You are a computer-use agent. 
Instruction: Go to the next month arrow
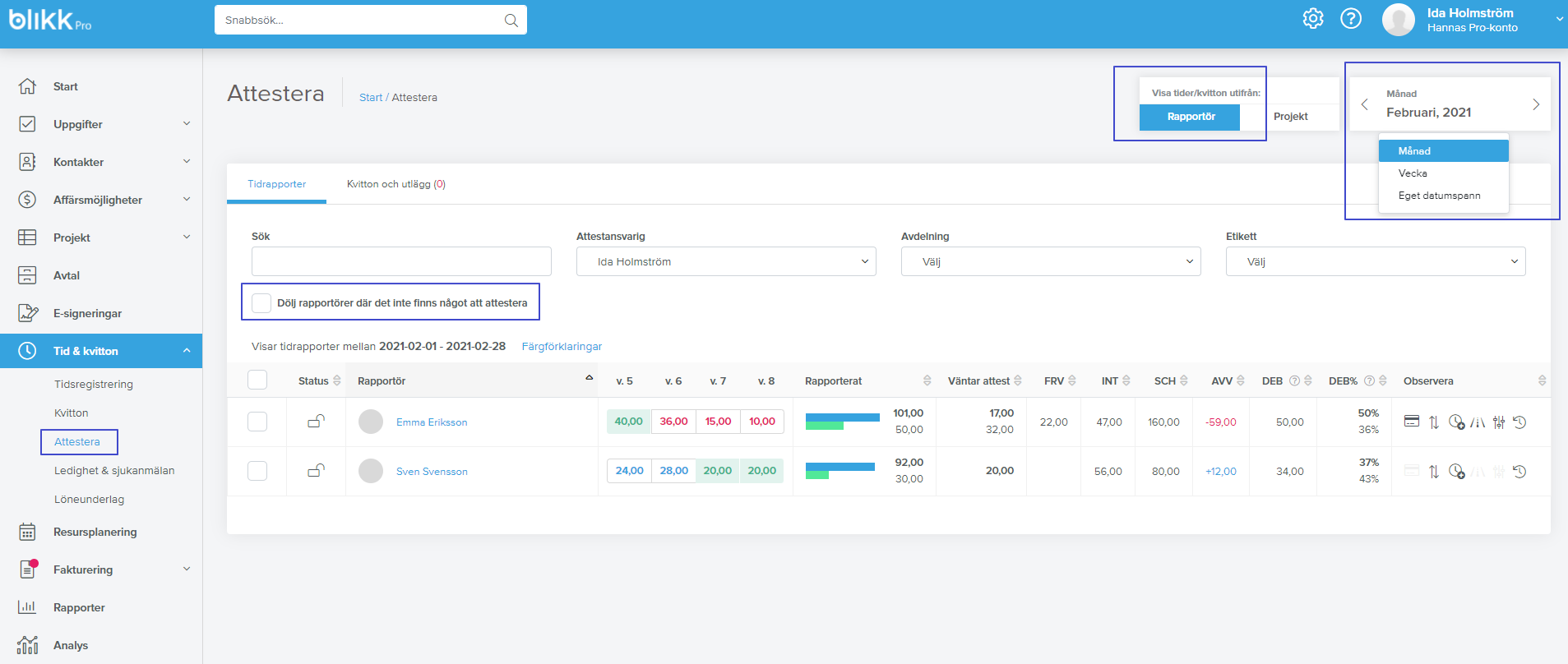[1536, 104]
